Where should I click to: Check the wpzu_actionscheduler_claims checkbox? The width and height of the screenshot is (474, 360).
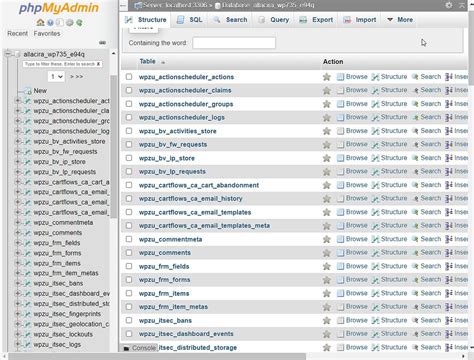(129, 90)
